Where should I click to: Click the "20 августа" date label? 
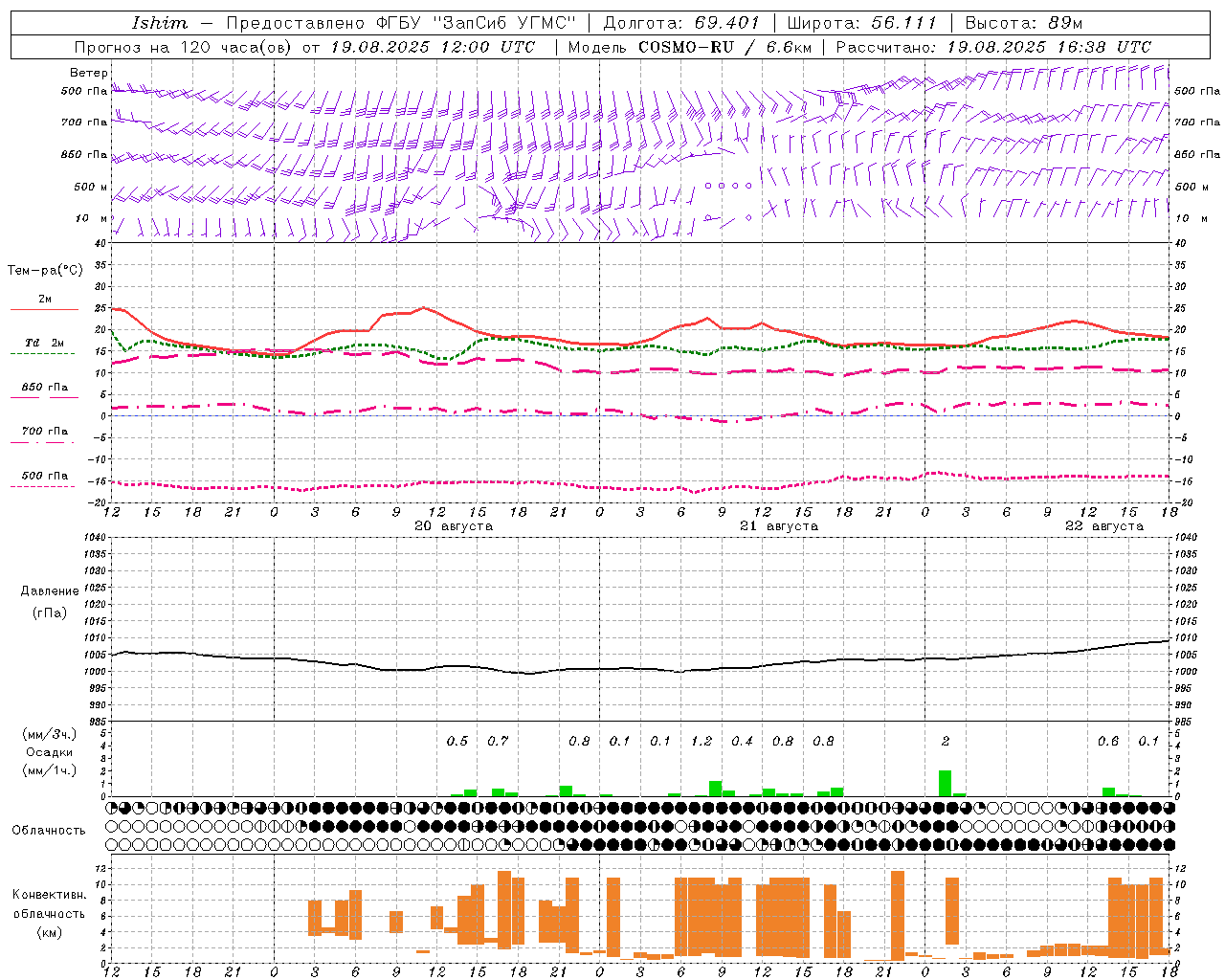click(454, 526)
